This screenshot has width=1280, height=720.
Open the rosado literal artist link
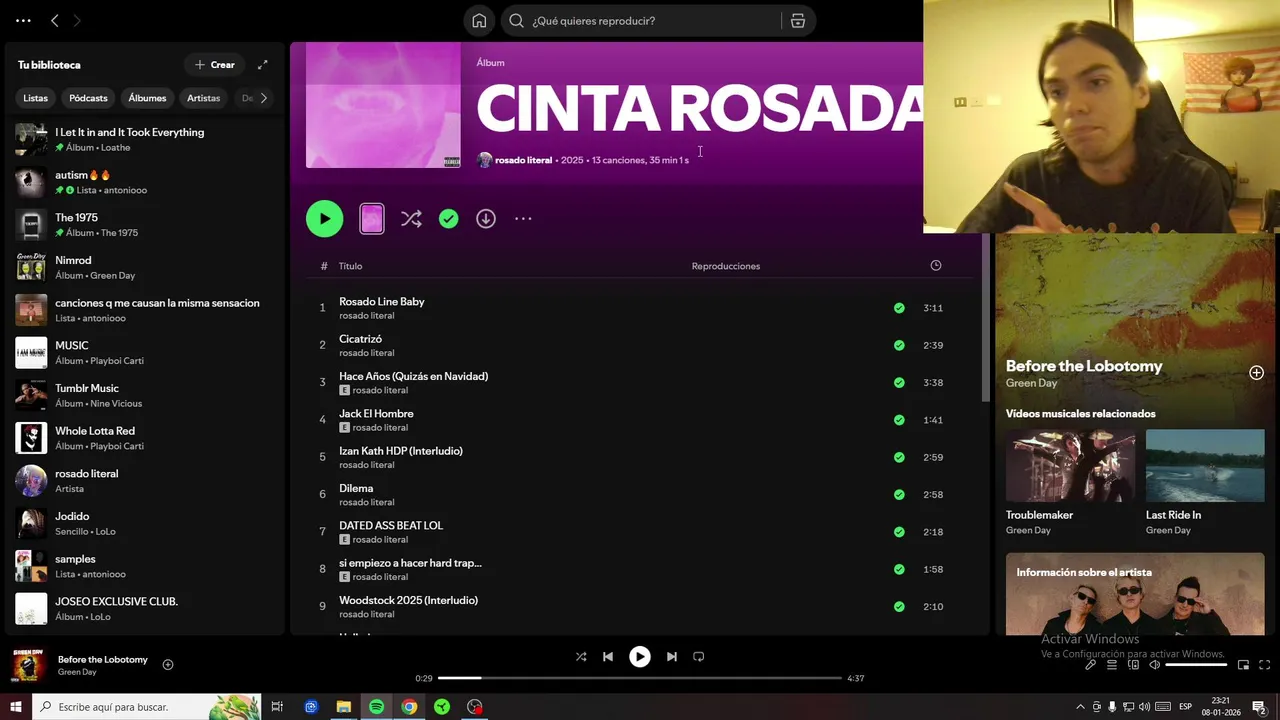523,160
